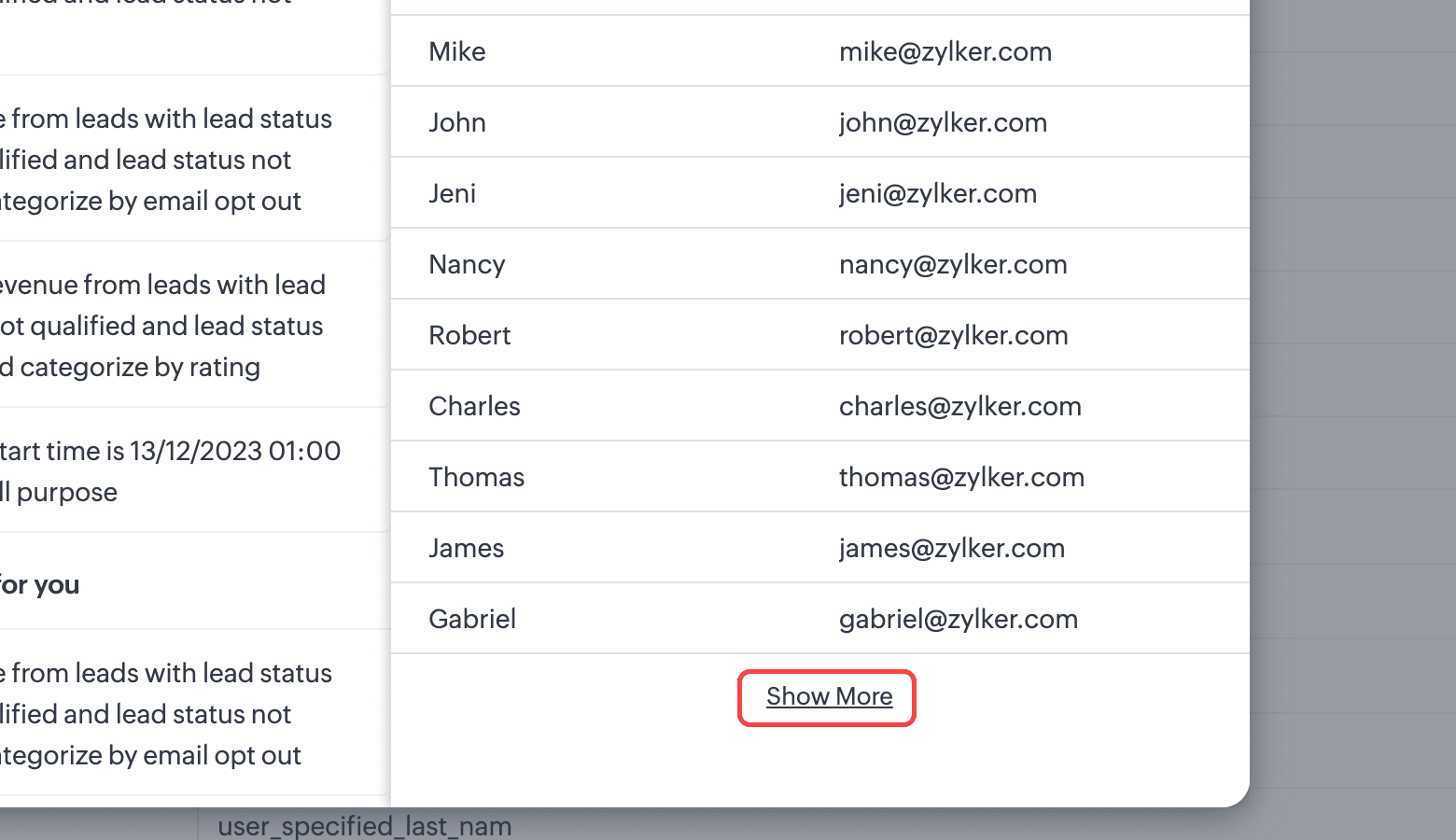Click the background text user_specified_last_nam
The width and height of the screenshot is (1456, 840).
pos(364,826)
